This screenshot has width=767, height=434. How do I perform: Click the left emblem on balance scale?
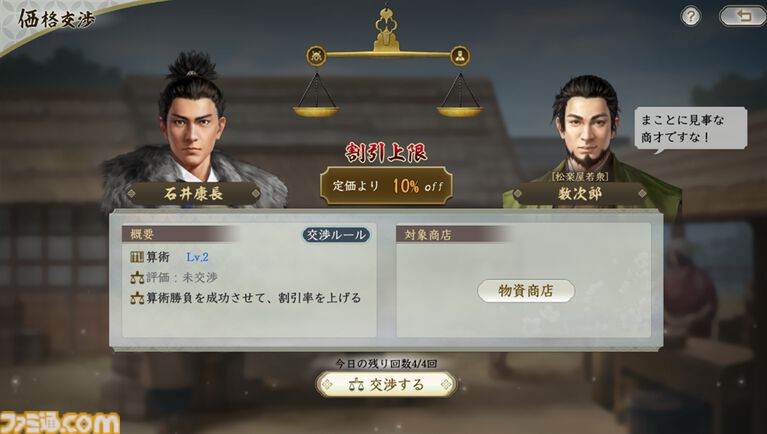(316, 55)
